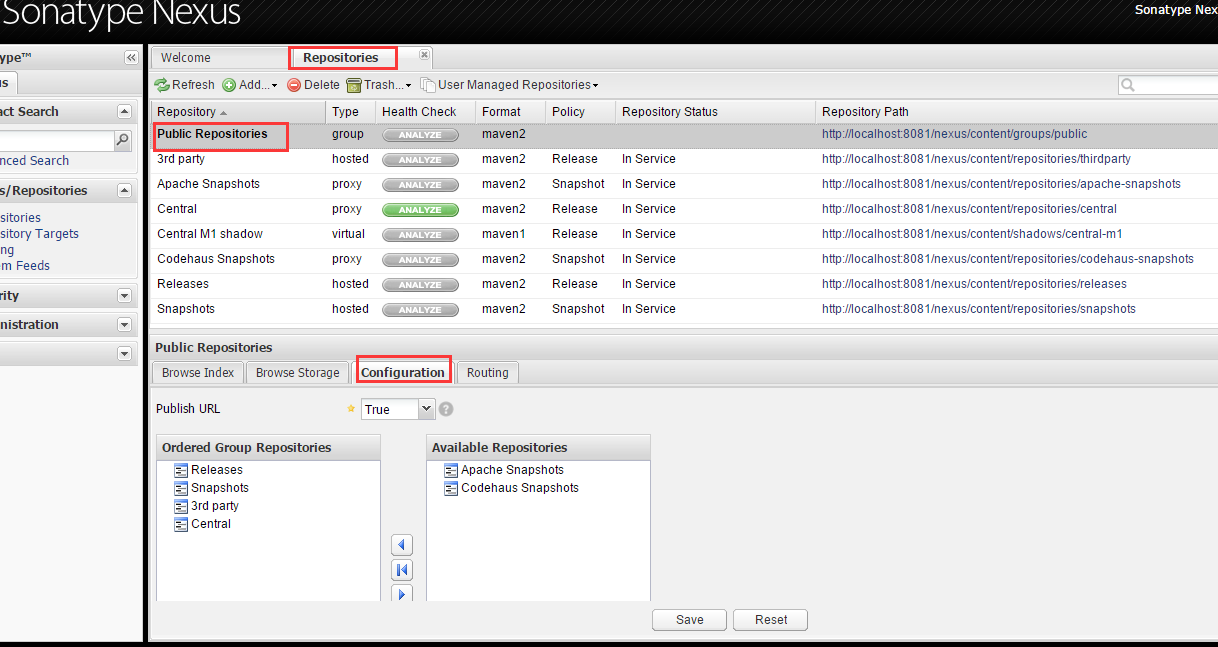
Task: Collapse the left sidebar panel
Action: 131,58
